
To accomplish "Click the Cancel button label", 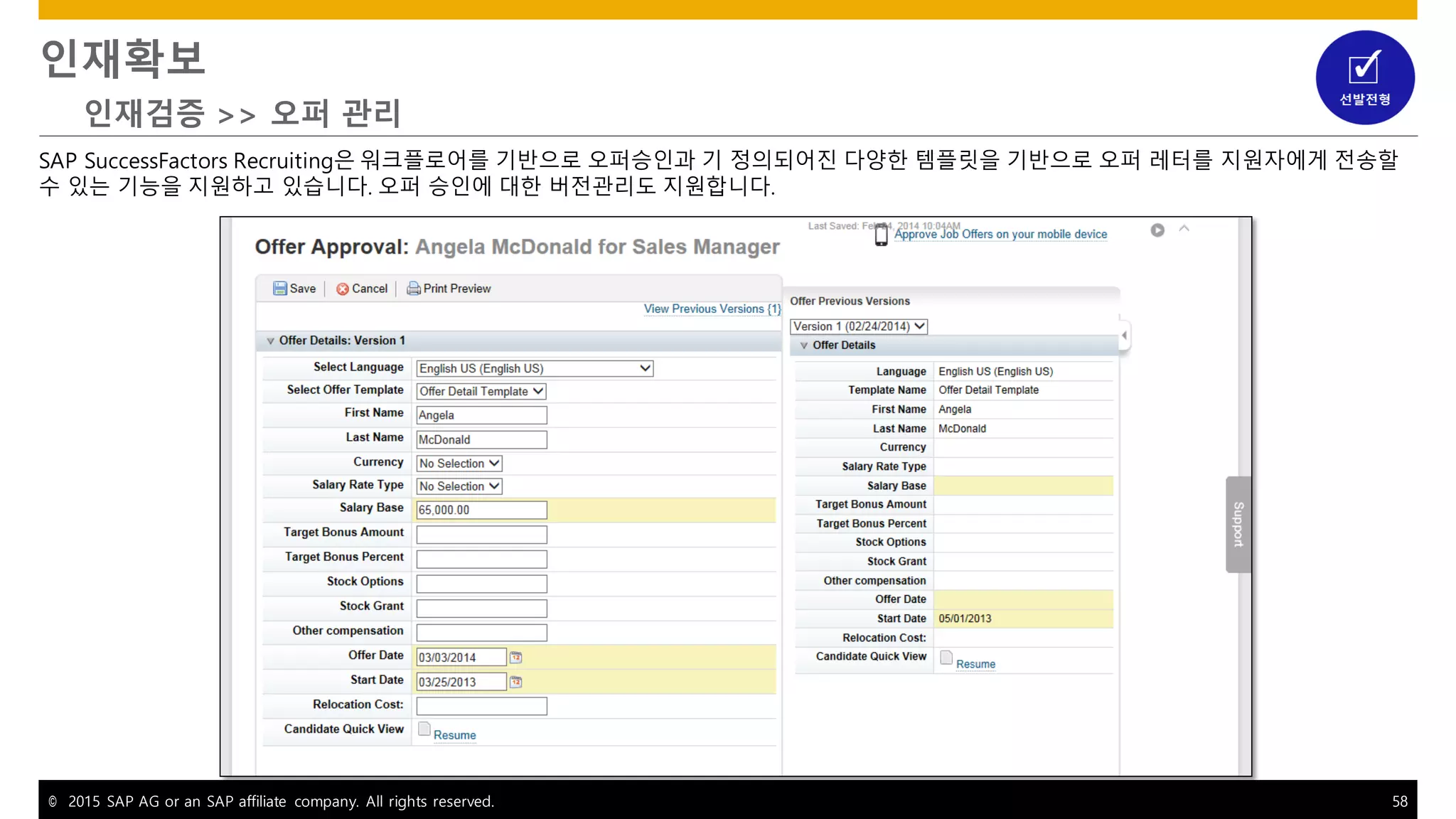I will [370, 289].
